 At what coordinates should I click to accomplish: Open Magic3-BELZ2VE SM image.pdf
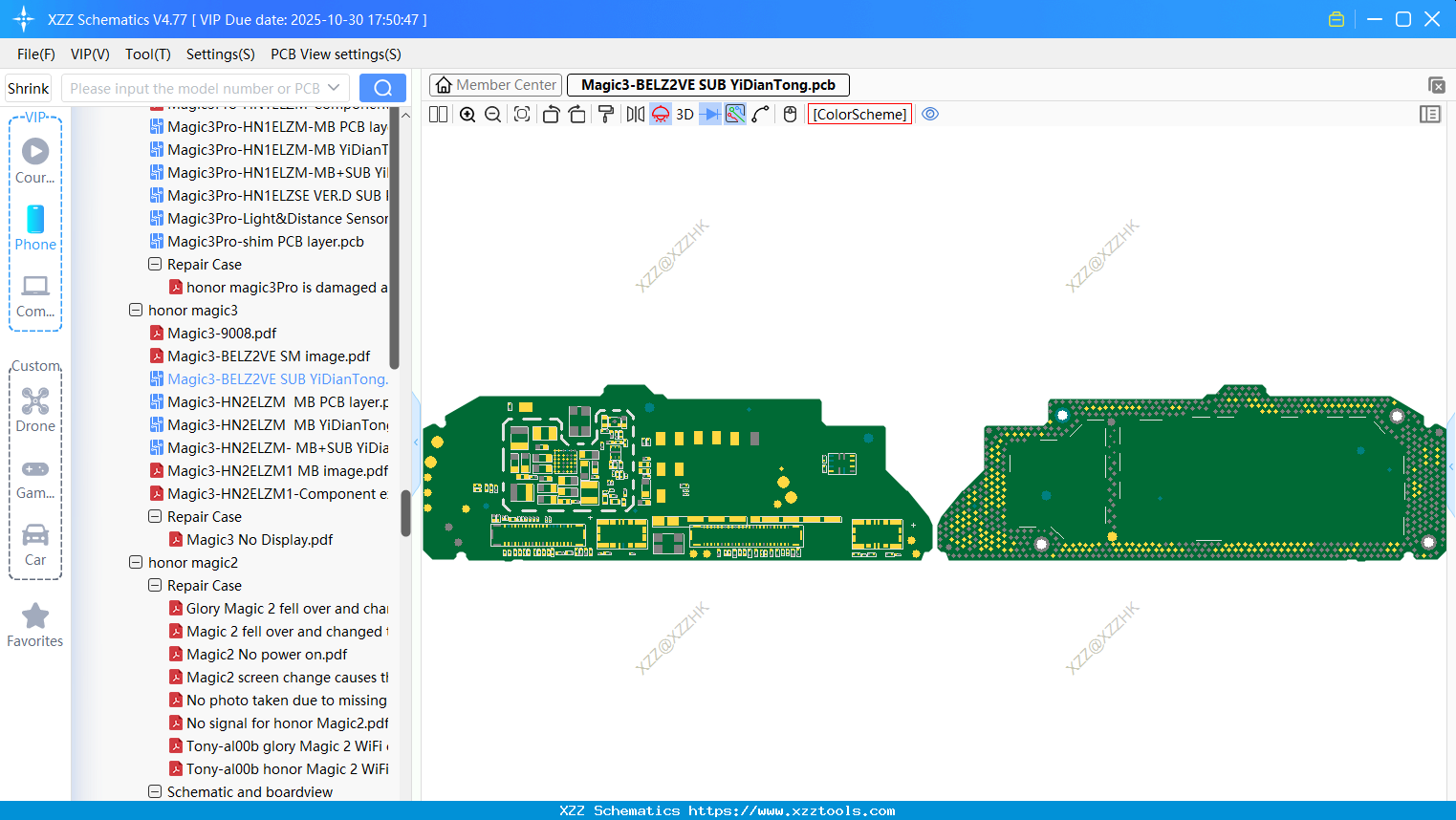coord(269,356)
